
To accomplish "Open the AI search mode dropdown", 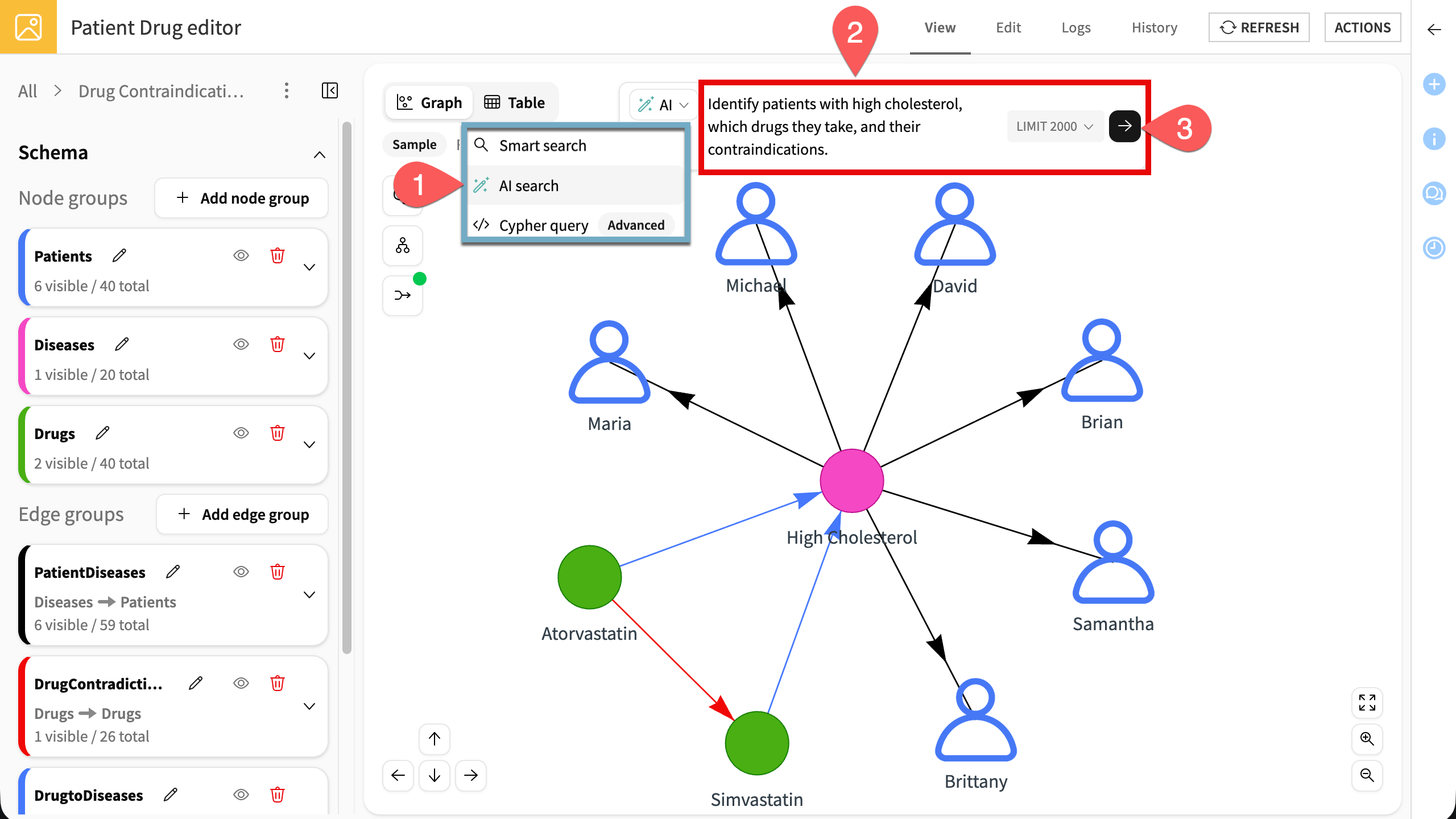I will (663, 105).
